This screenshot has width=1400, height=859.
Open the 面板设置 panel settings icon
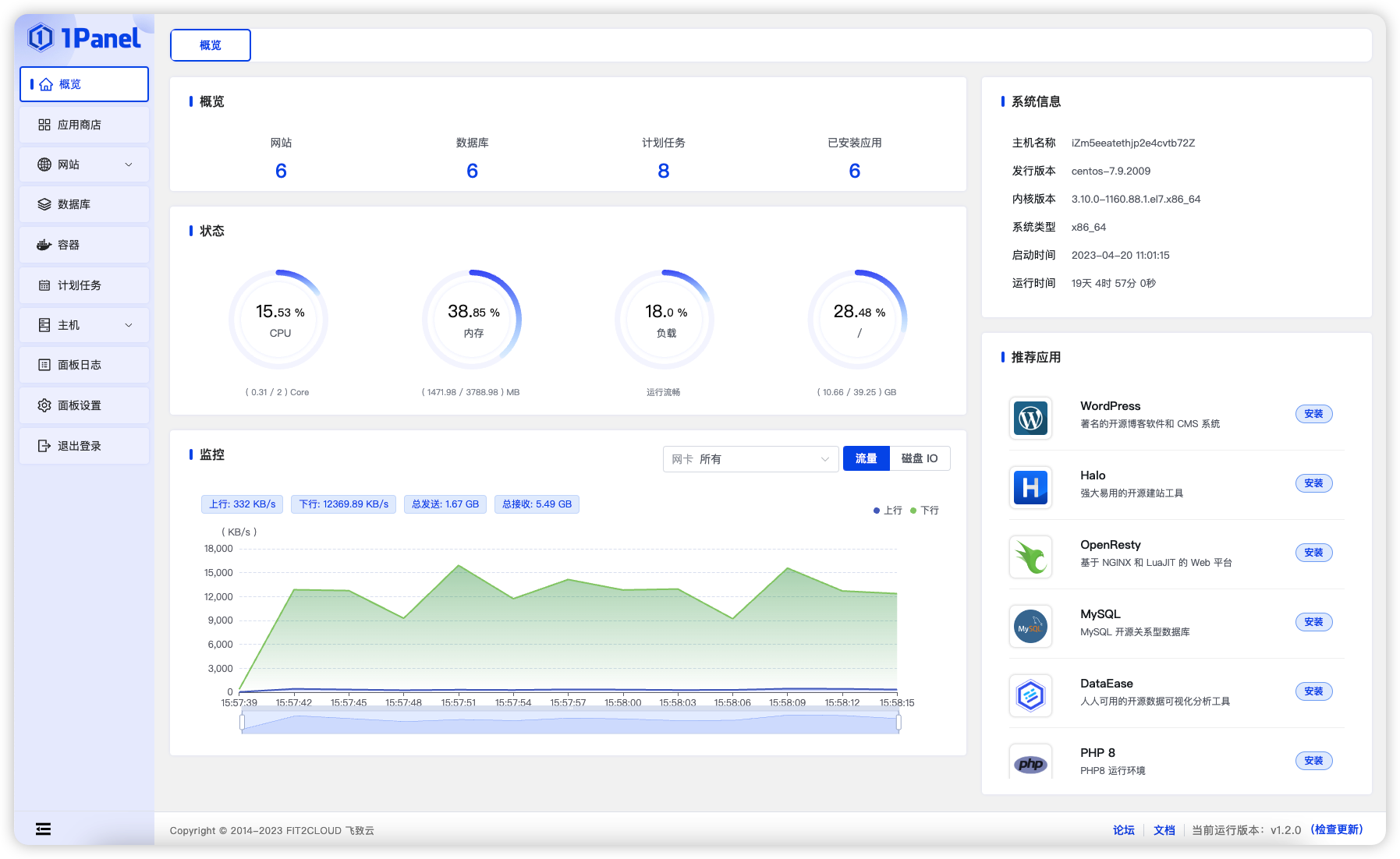pyautogui.click(x=44, y=405)
